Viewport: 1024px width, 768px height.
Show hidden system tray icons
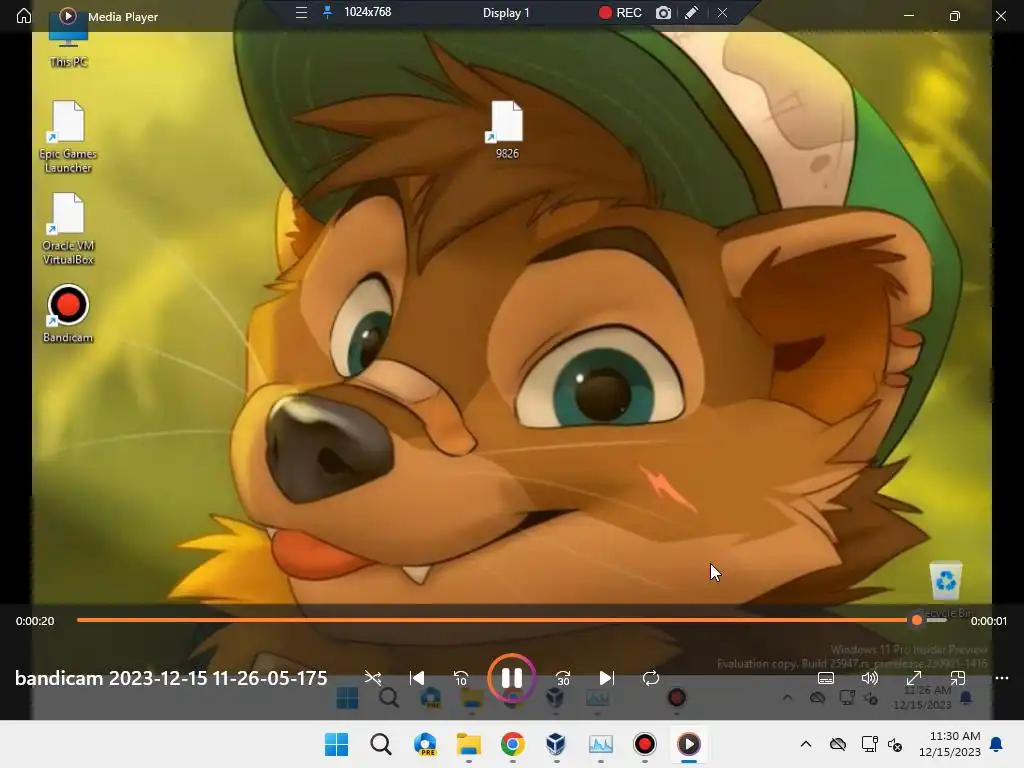click(806, 744)
